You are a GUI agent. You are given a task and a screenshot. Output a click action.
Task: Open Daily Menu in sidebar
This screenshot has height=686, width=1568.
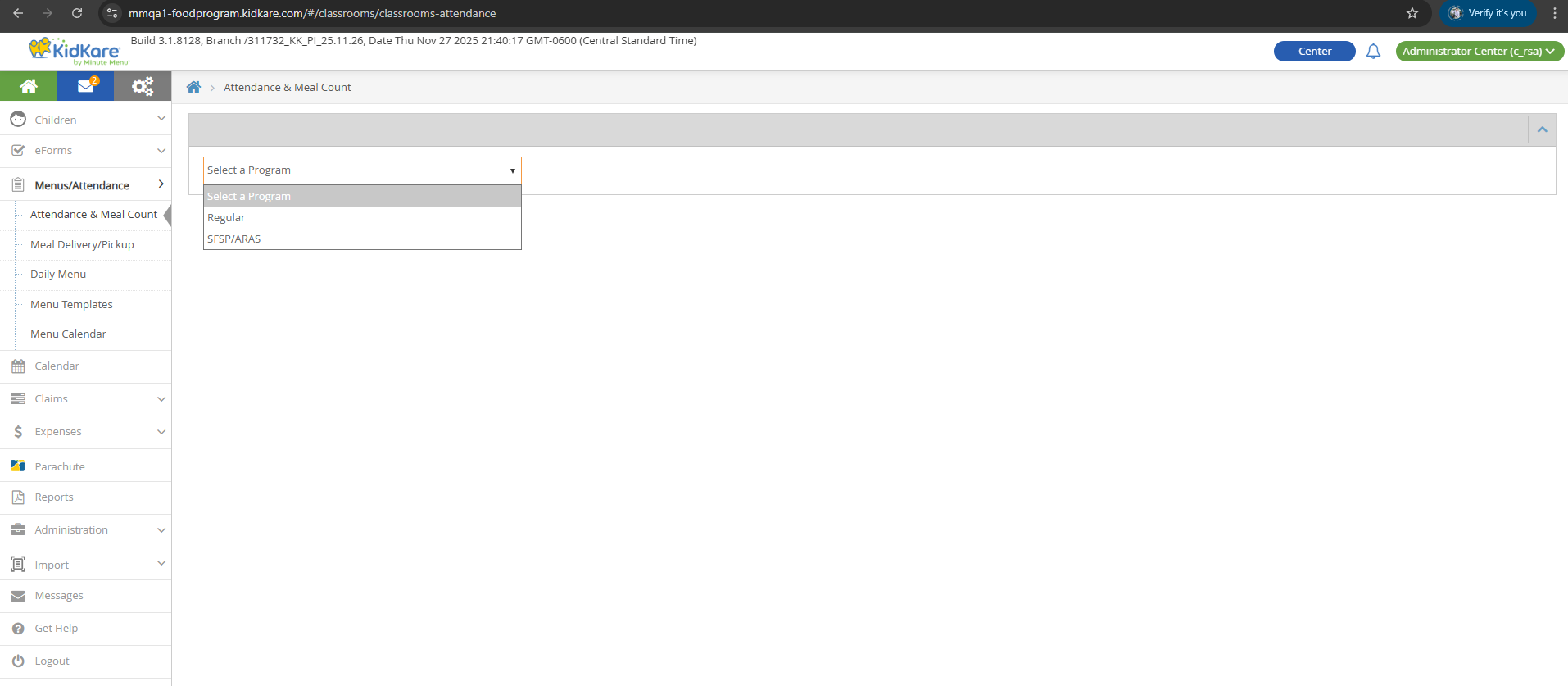(58, 275)
